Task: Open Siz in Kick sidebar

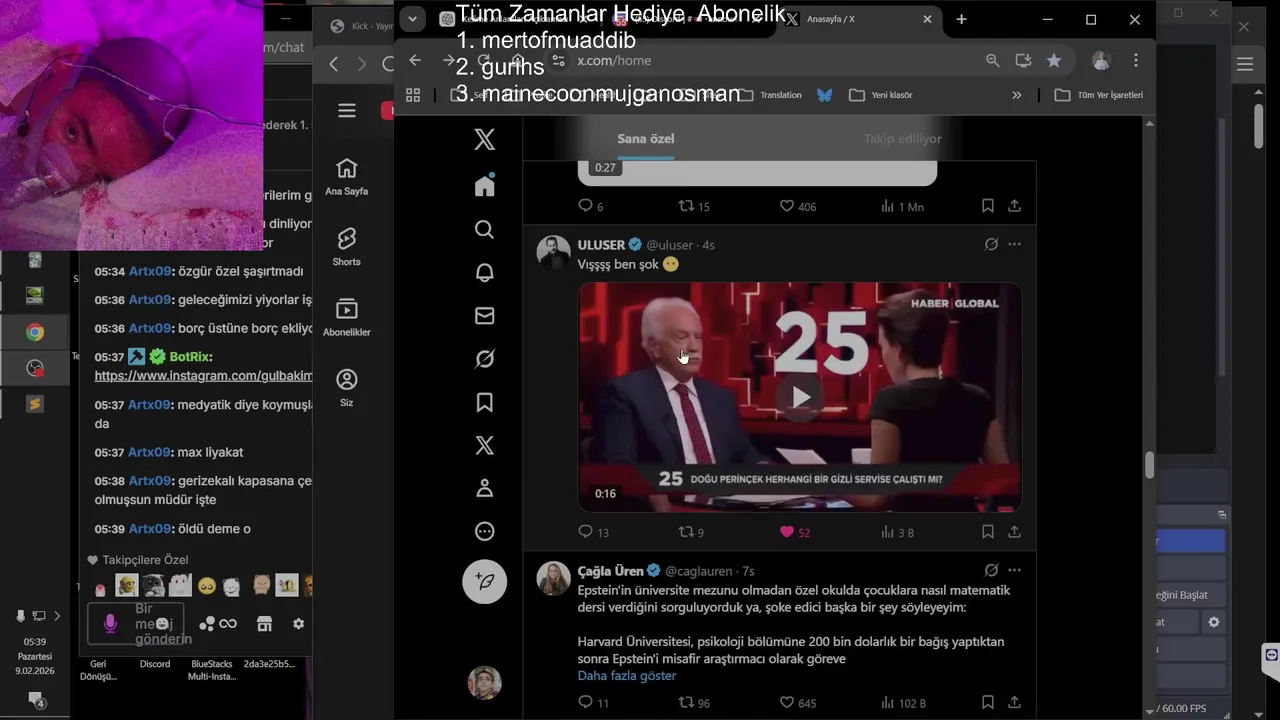Action: pos(347,388)
